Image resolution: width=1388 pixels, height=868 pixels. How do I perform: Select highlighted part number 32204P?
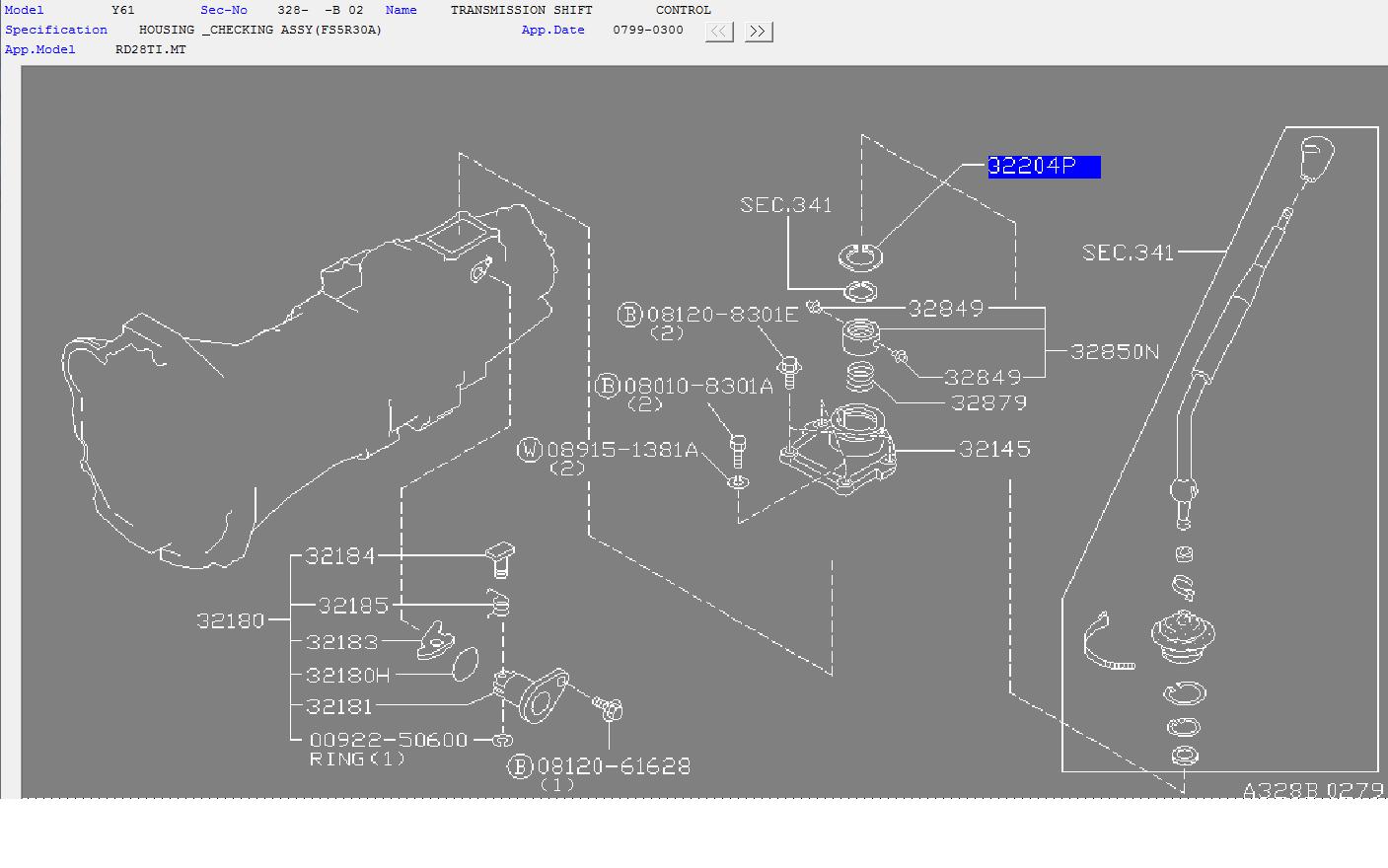[x=1044, y=167]
